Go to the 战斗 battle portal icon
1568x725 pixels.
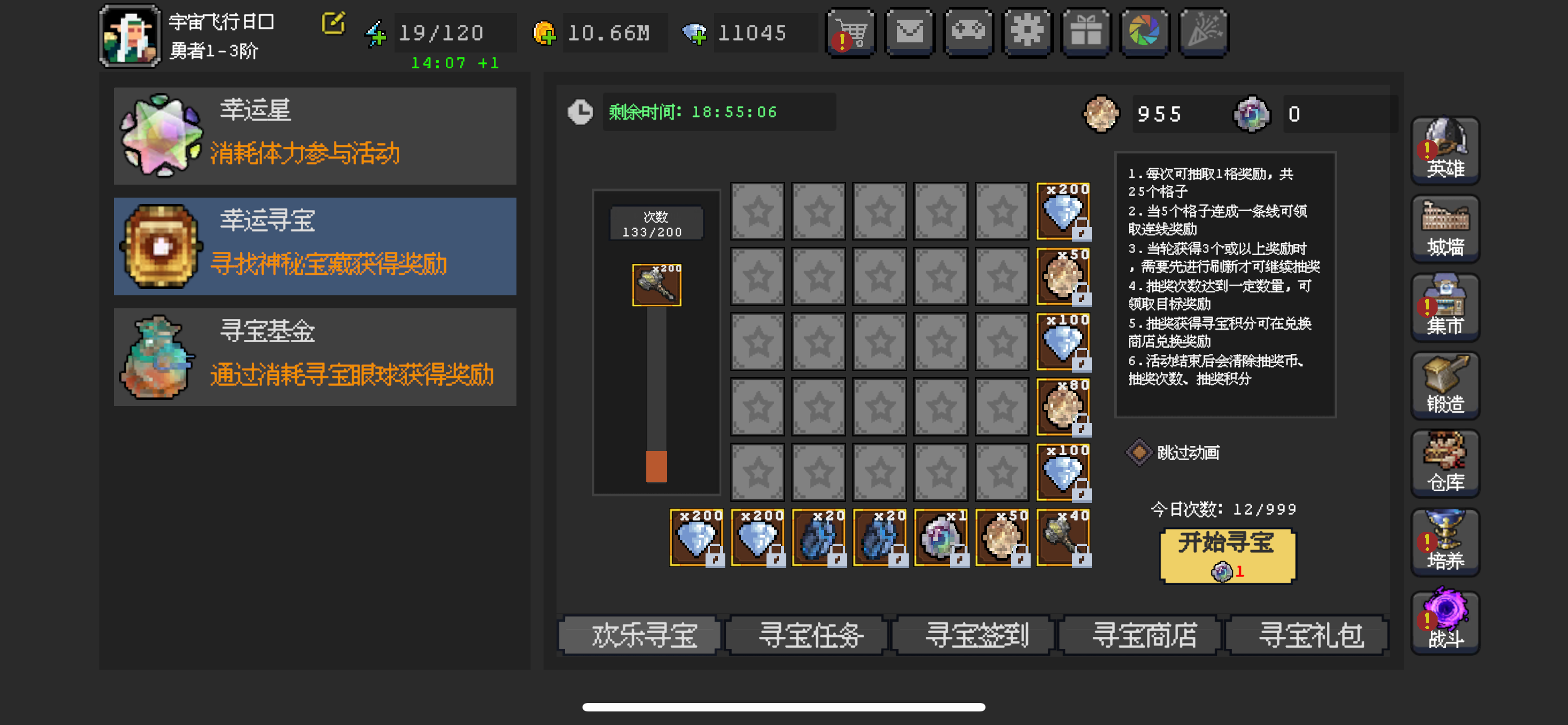[1445, 621]
